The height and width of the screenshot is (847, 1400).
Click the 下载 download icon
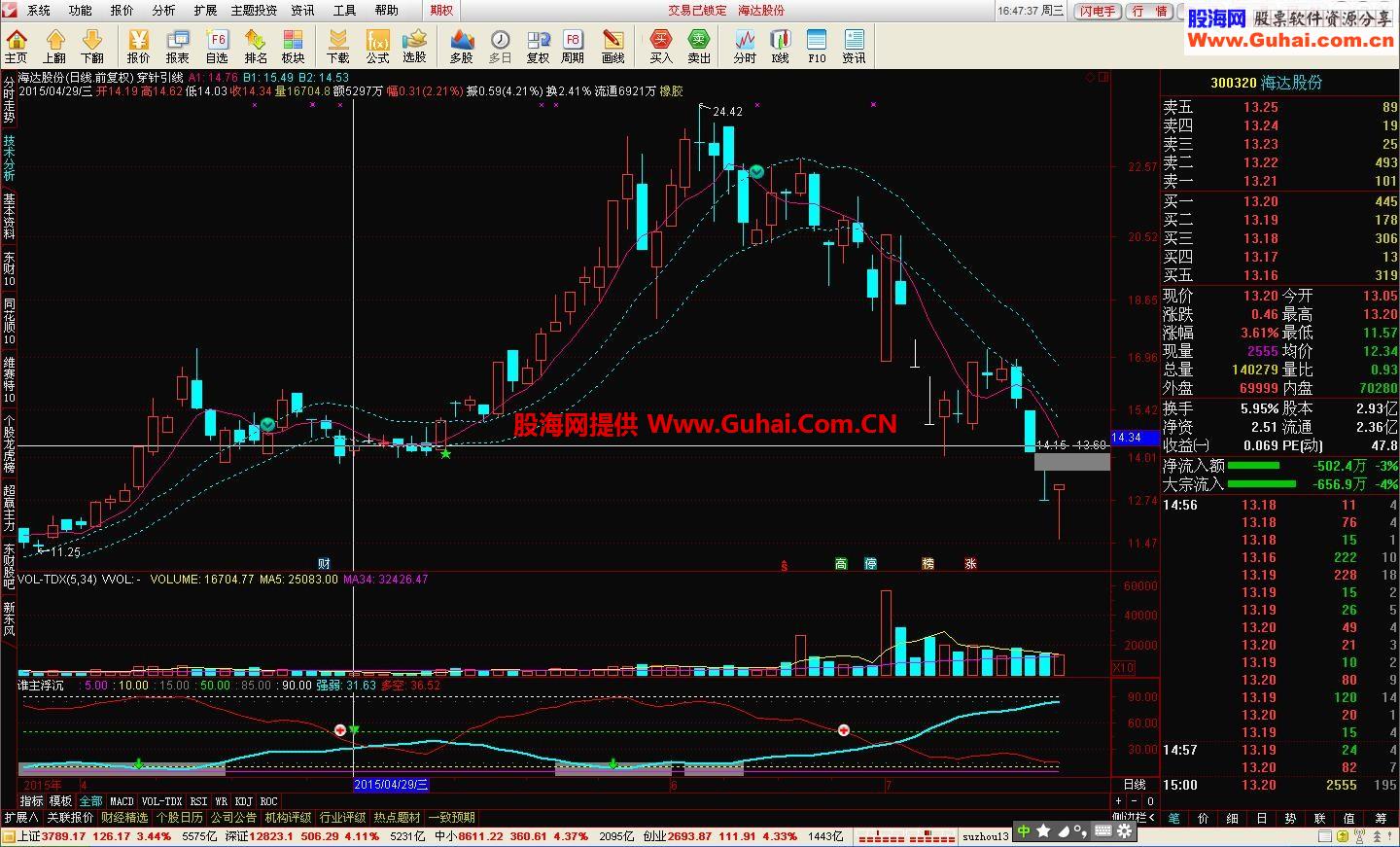[338, 46]
